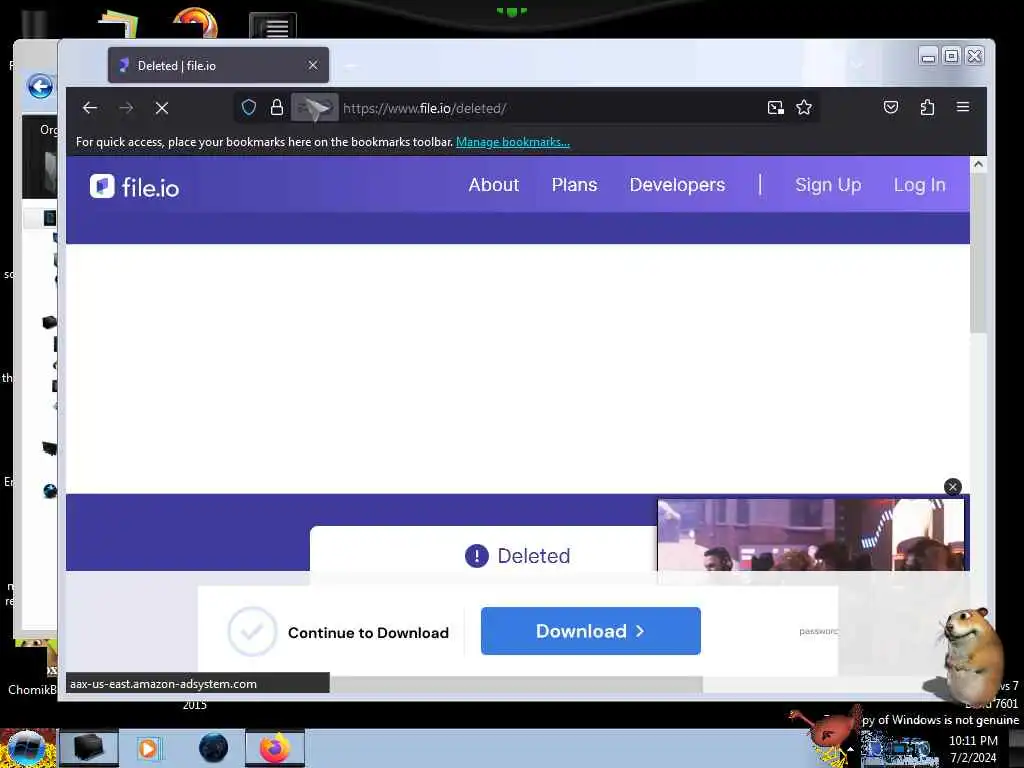Viewport: 1024px width, 768px height.
Task: Stop page loading with the X button
Action: coord(162,108)
